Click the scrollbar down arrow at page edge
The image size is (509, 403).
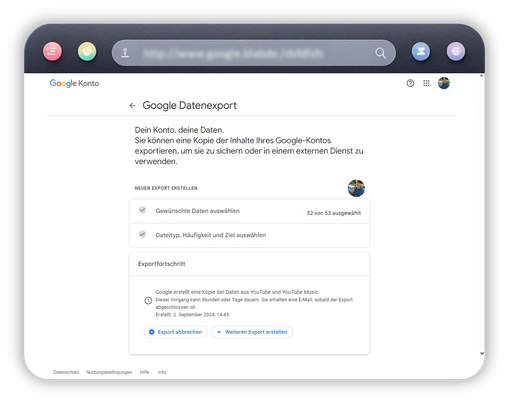click(482, 353)
